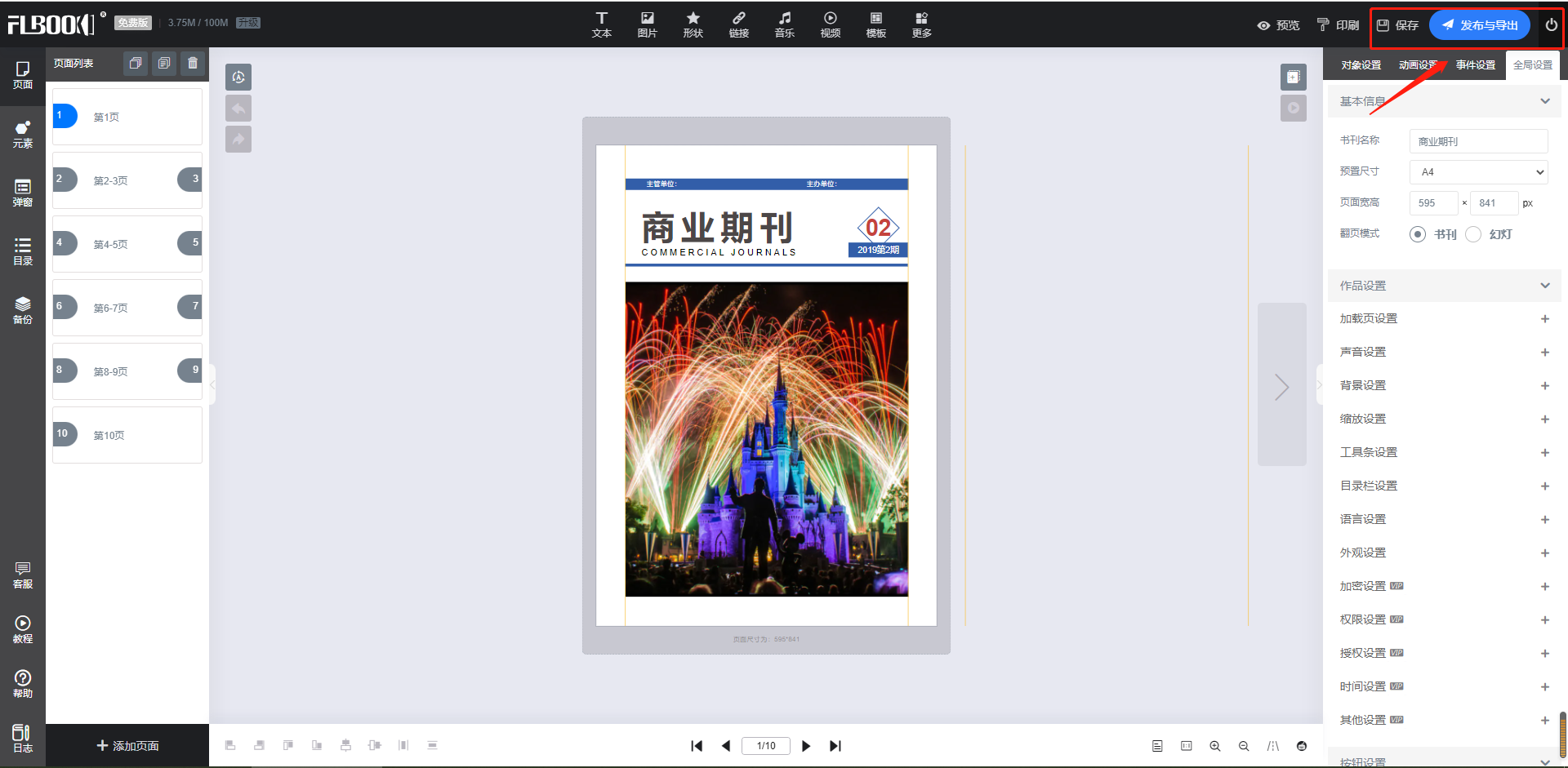Open the 页面 pages sidebar tab
The image size is (1568, 768).
click(23, 76)
